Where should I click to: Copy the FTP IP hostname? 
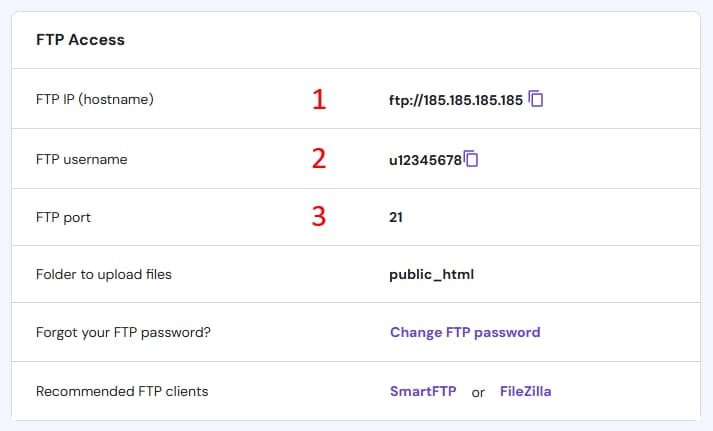pos(536,99)
